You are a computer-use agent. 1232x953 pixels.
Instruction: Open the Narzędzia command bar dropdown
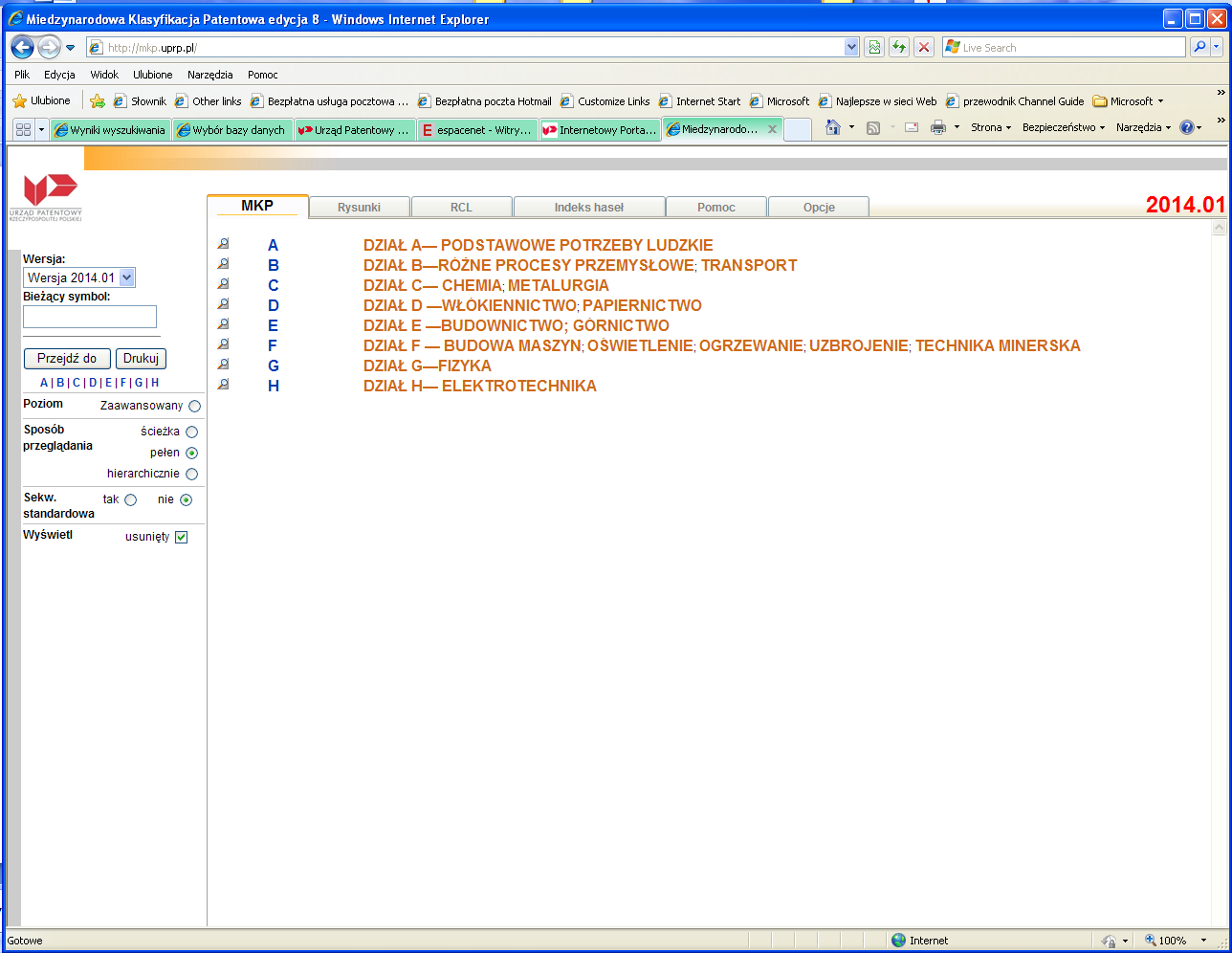[x=1143, y=127]
